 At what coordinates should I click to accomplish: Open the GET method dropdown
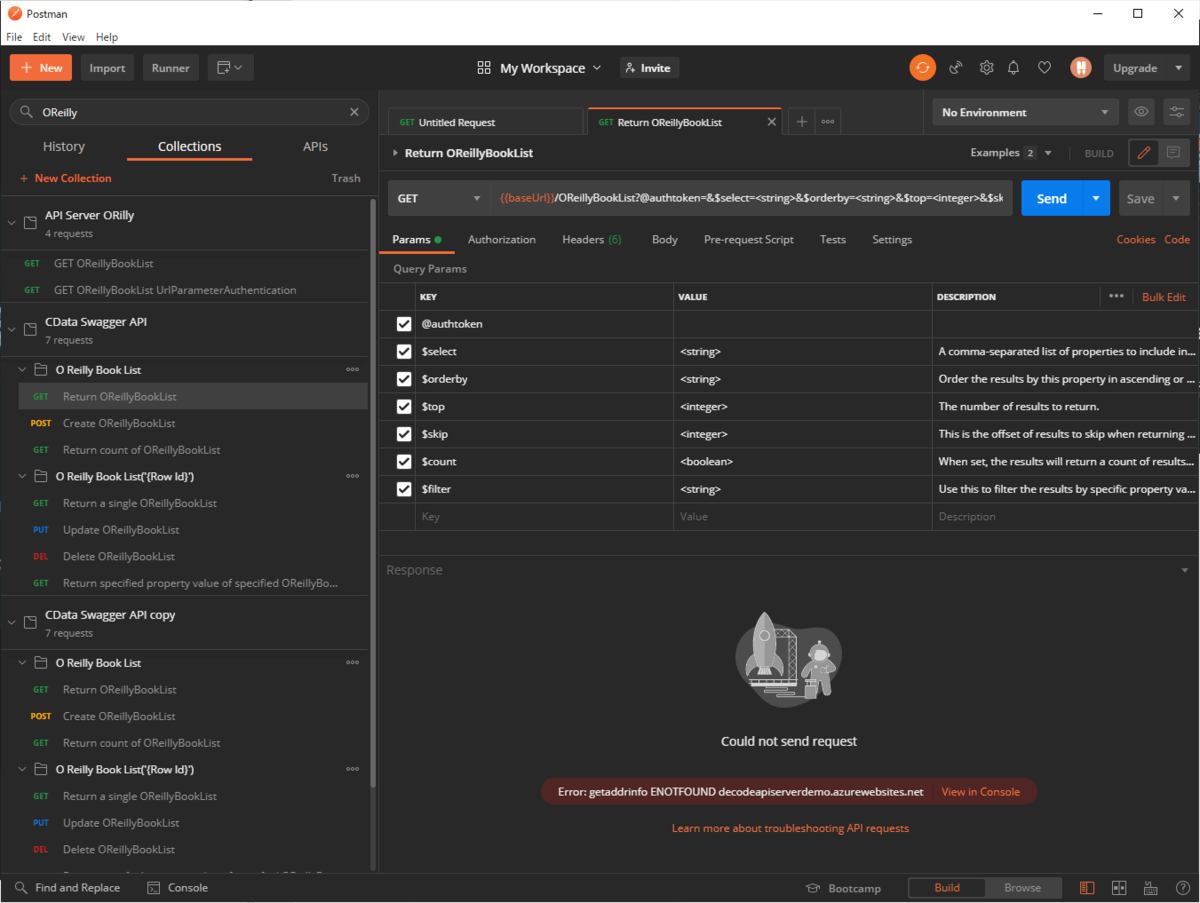tap(438, 198)
